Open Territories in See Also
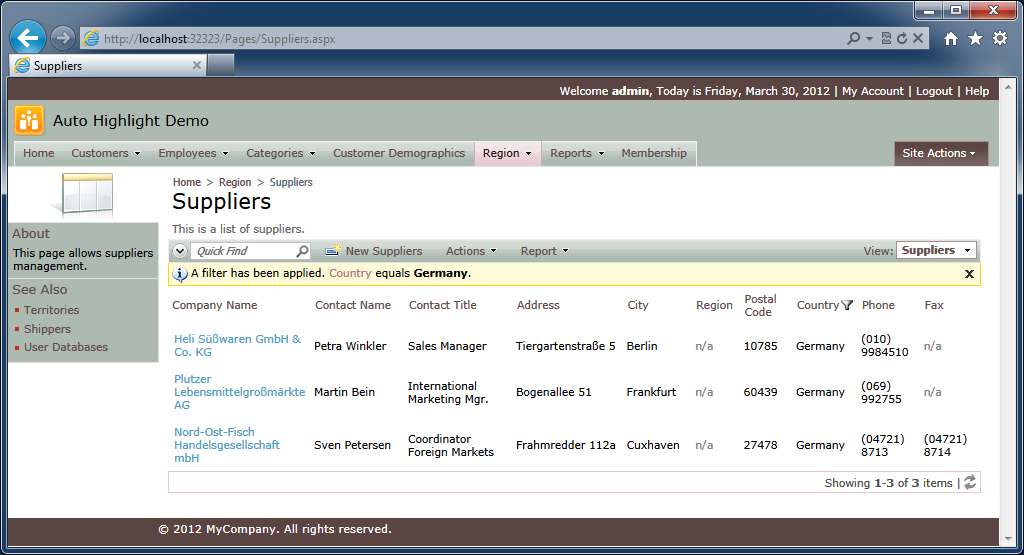 52,310
